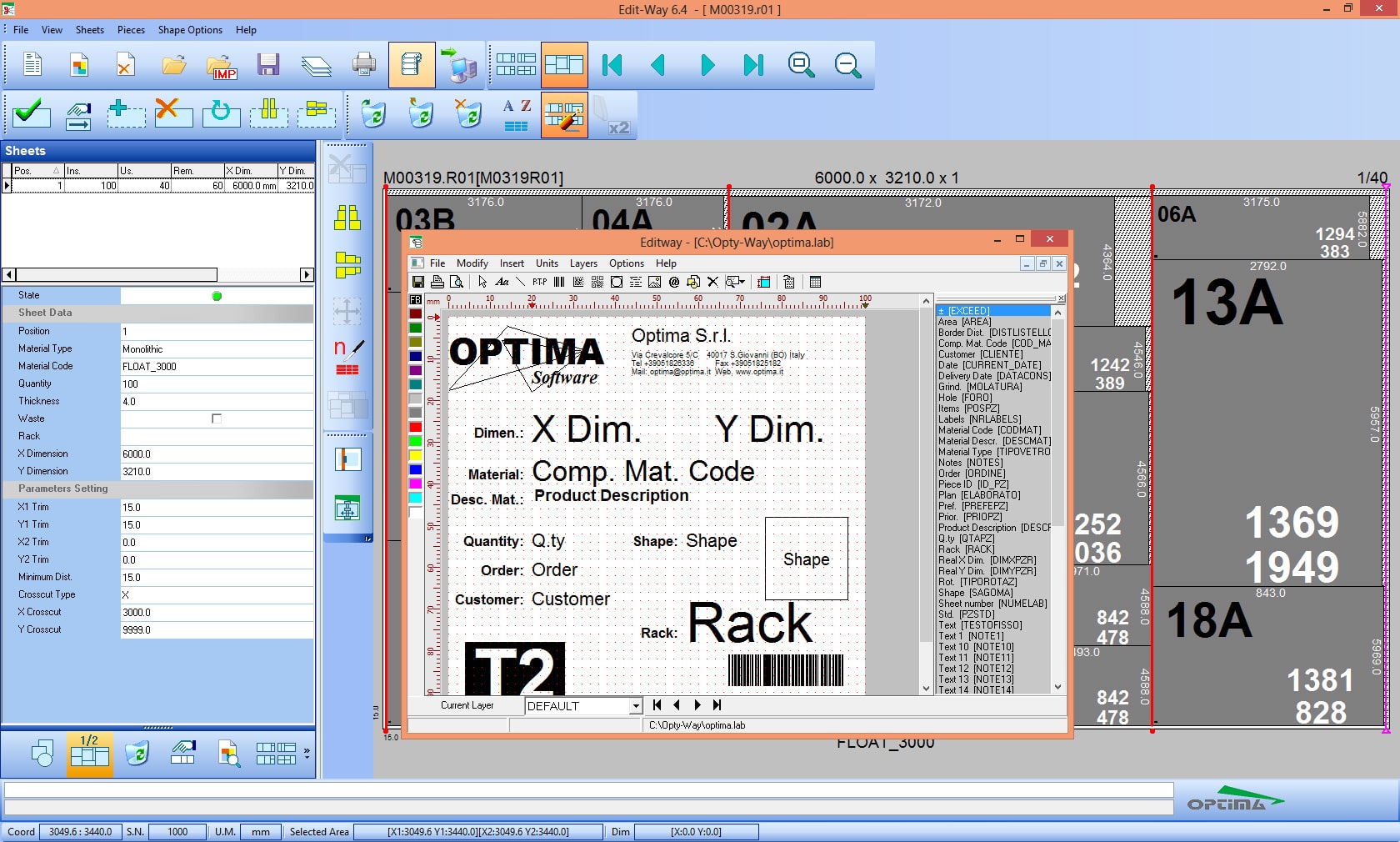Open the Layers menu in Editway

[583, 263]
